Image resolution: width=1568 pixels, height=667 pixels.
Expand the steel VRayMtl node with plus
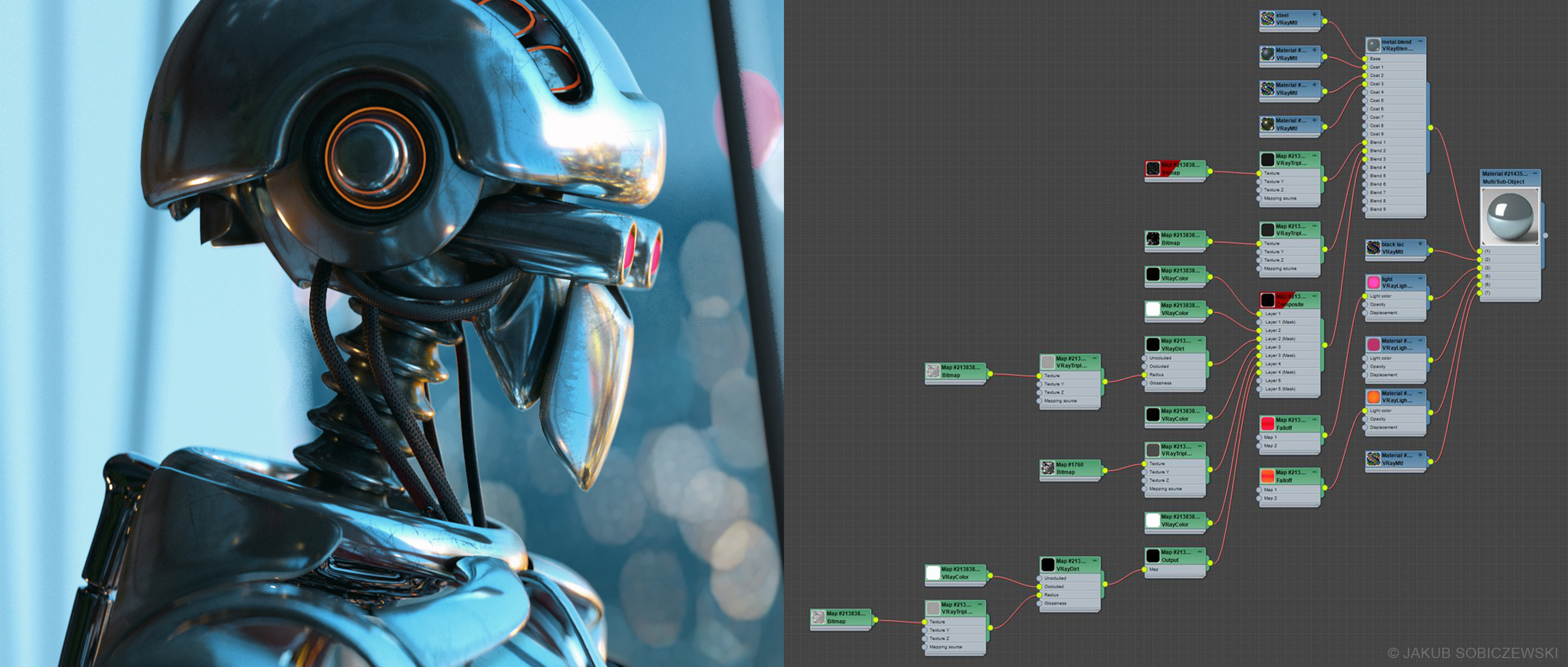pos(1314,15)
